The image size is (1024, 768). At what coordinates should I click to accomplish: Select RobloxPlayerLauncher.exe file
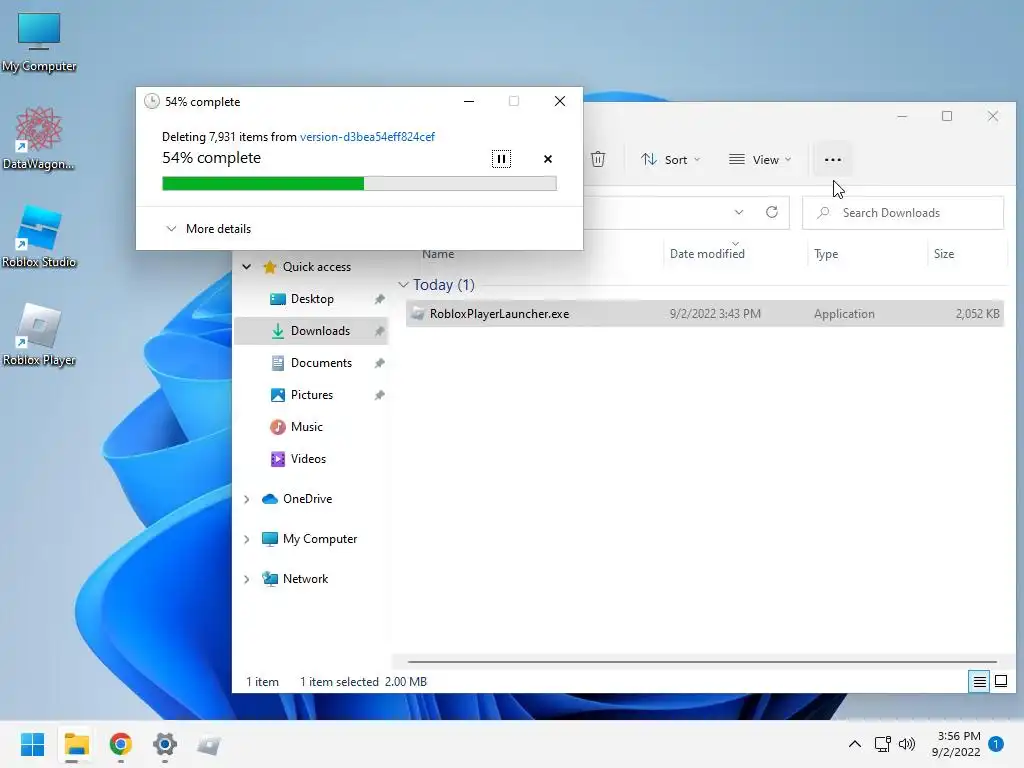pyautogui.click(x=704, y=313)
